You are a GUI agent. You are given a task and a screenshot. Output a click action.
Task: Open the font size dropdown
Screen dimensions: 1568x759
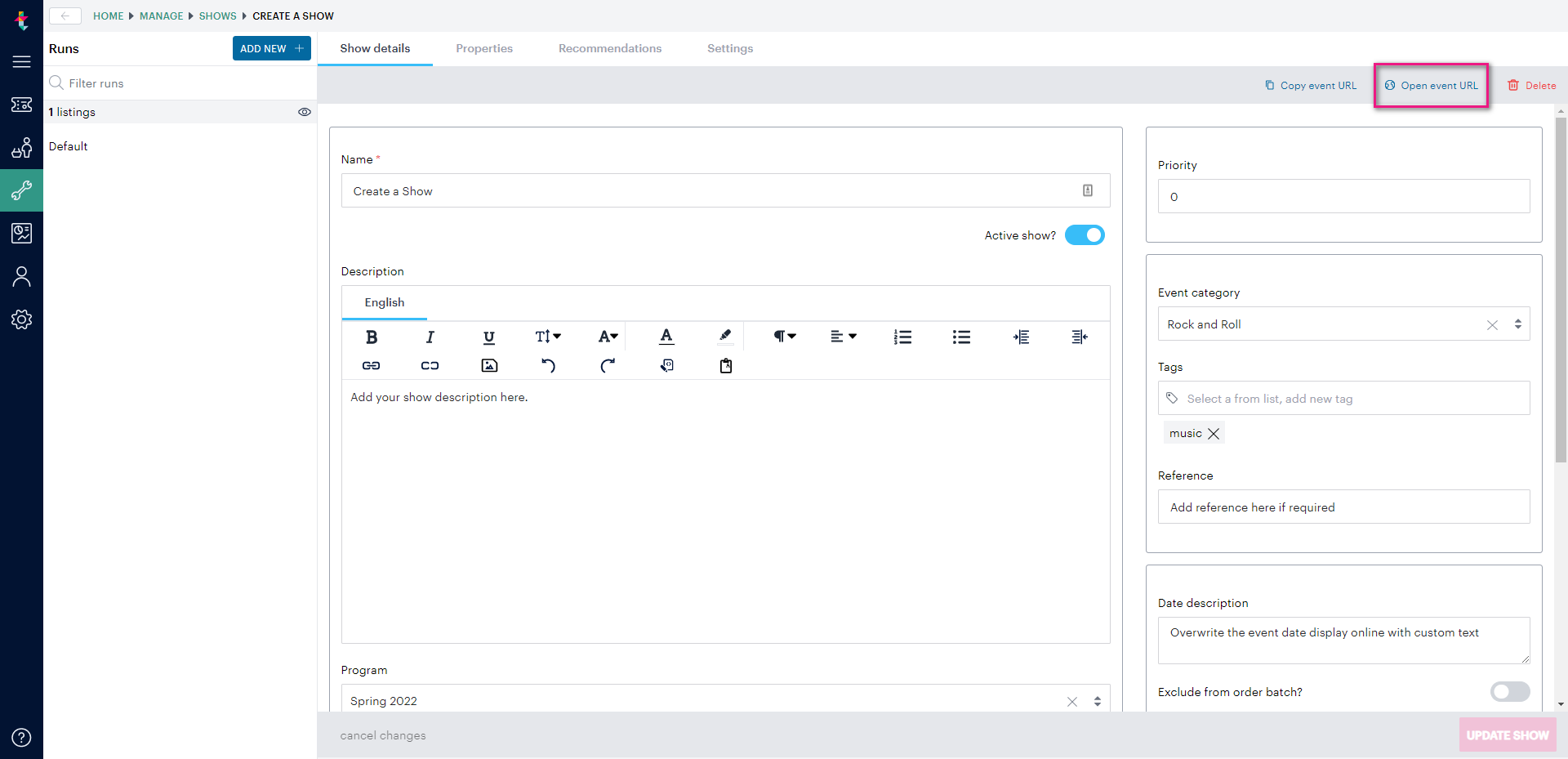(x=547, y=337)
